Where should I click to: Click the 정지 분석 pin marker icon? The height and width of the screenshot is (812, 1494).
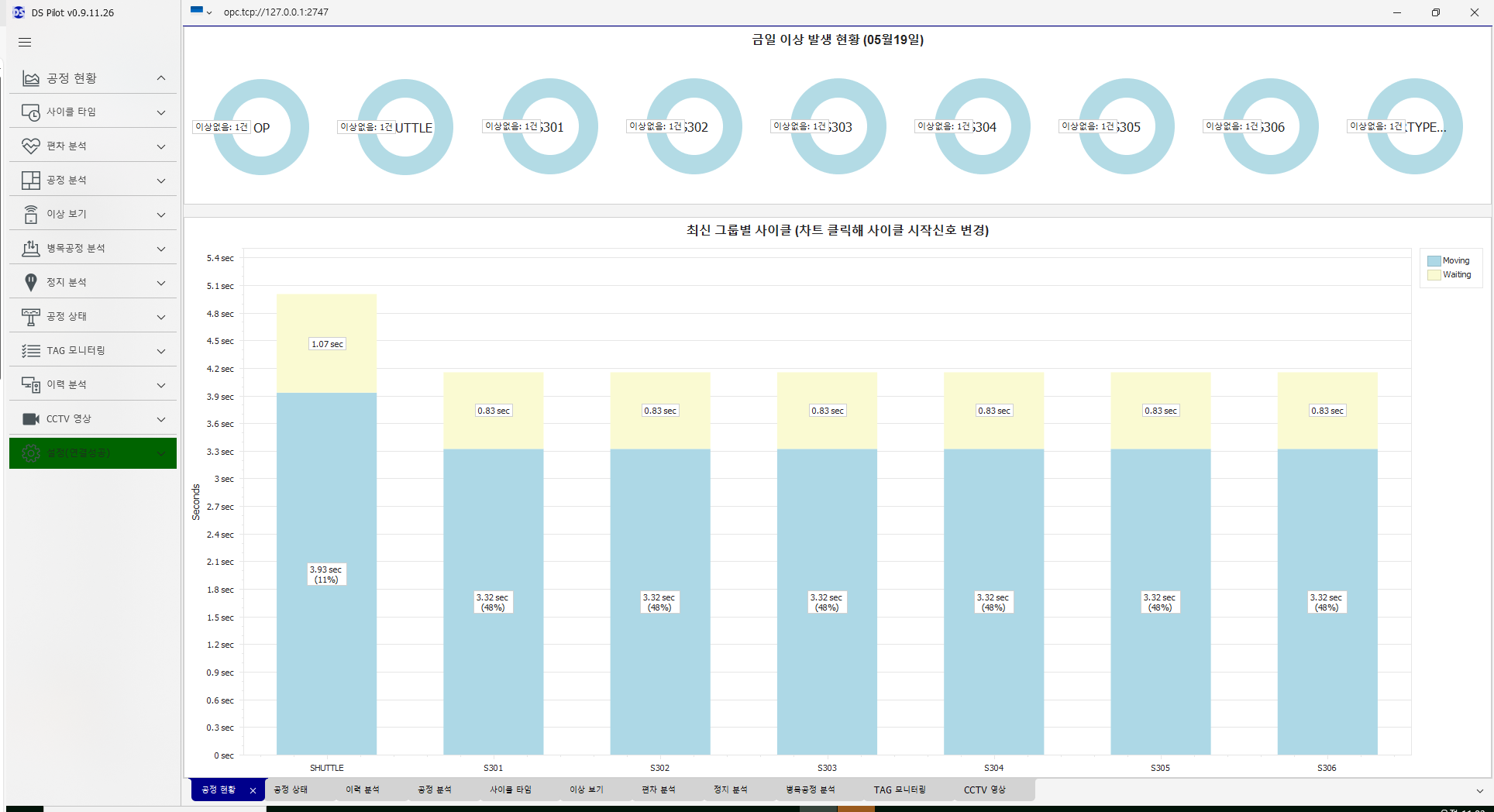click(x=31, y=283)
